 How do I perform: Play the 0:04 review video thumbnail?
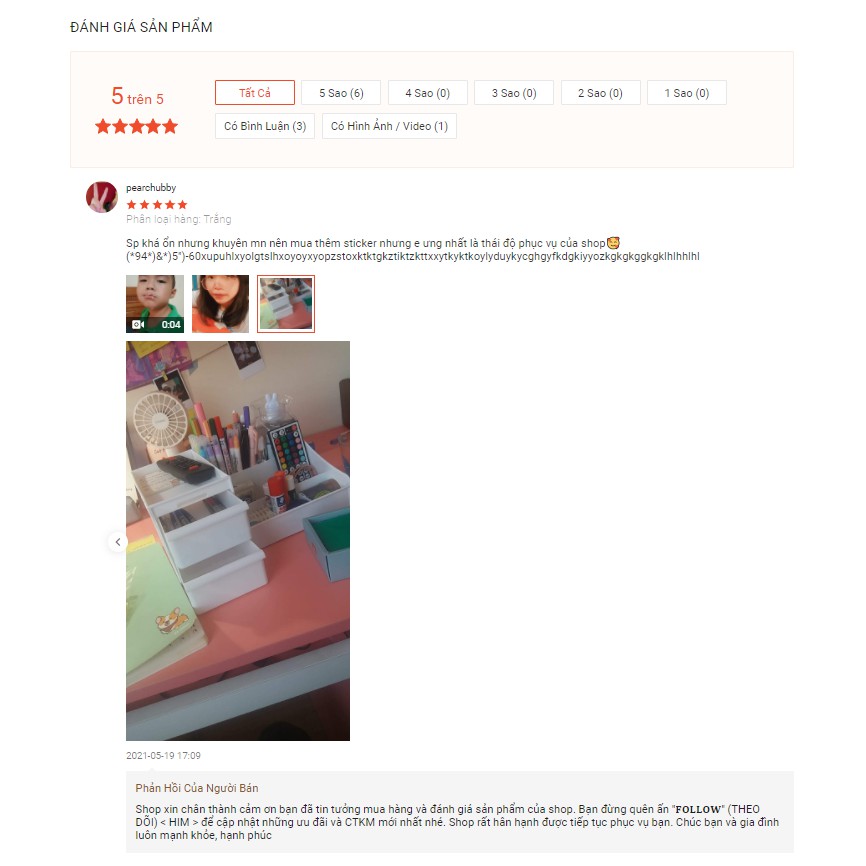[155, 304]
